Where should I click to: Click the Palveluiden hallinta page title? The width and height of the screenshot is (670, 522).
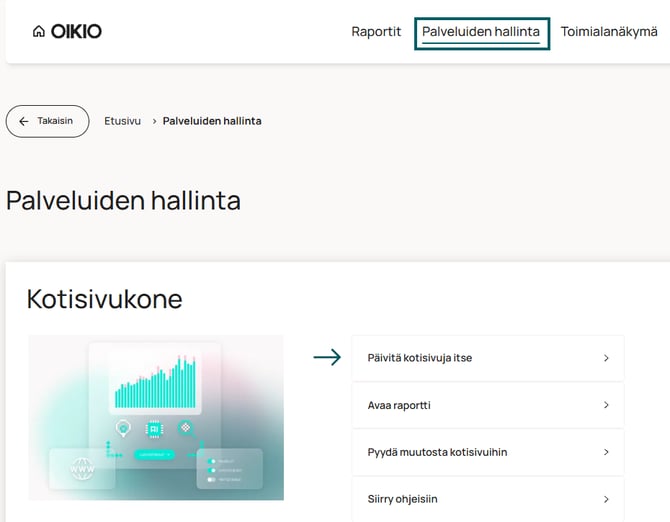click(123, 200)
